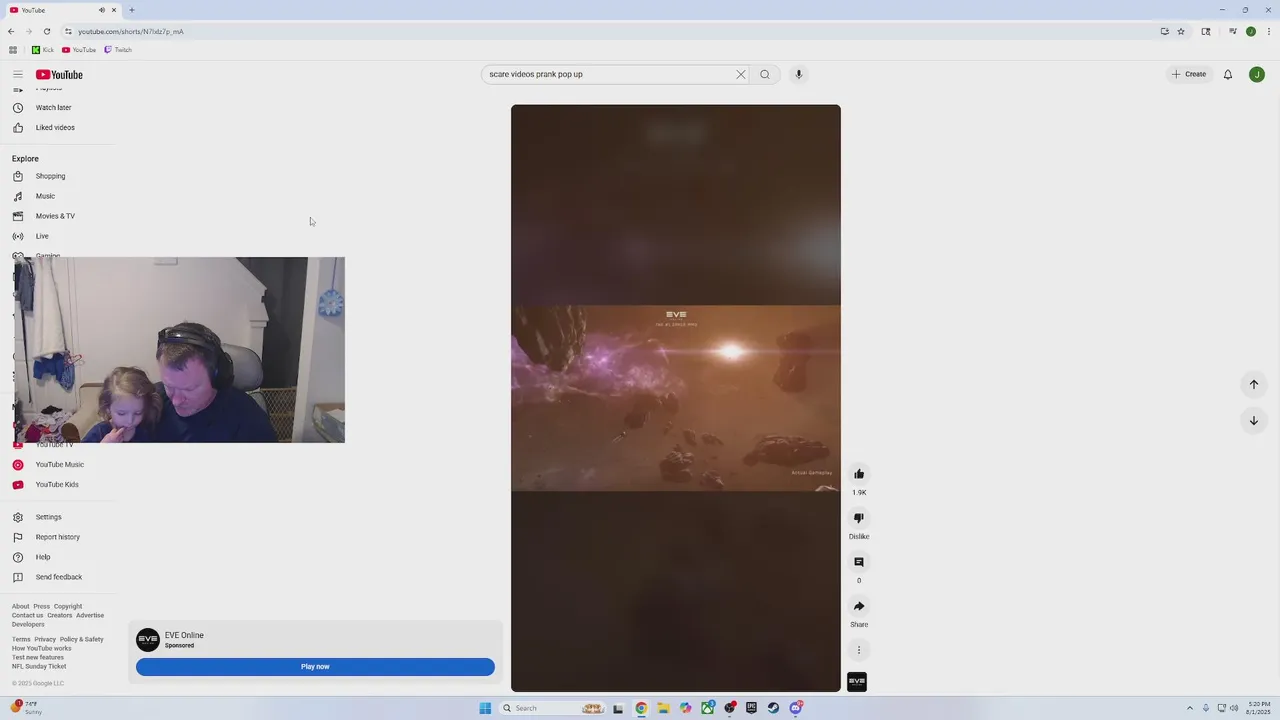This screenshot has width=1280, height=720.
Task: Follow the Press footer link
Action: [x=41, y=607]
